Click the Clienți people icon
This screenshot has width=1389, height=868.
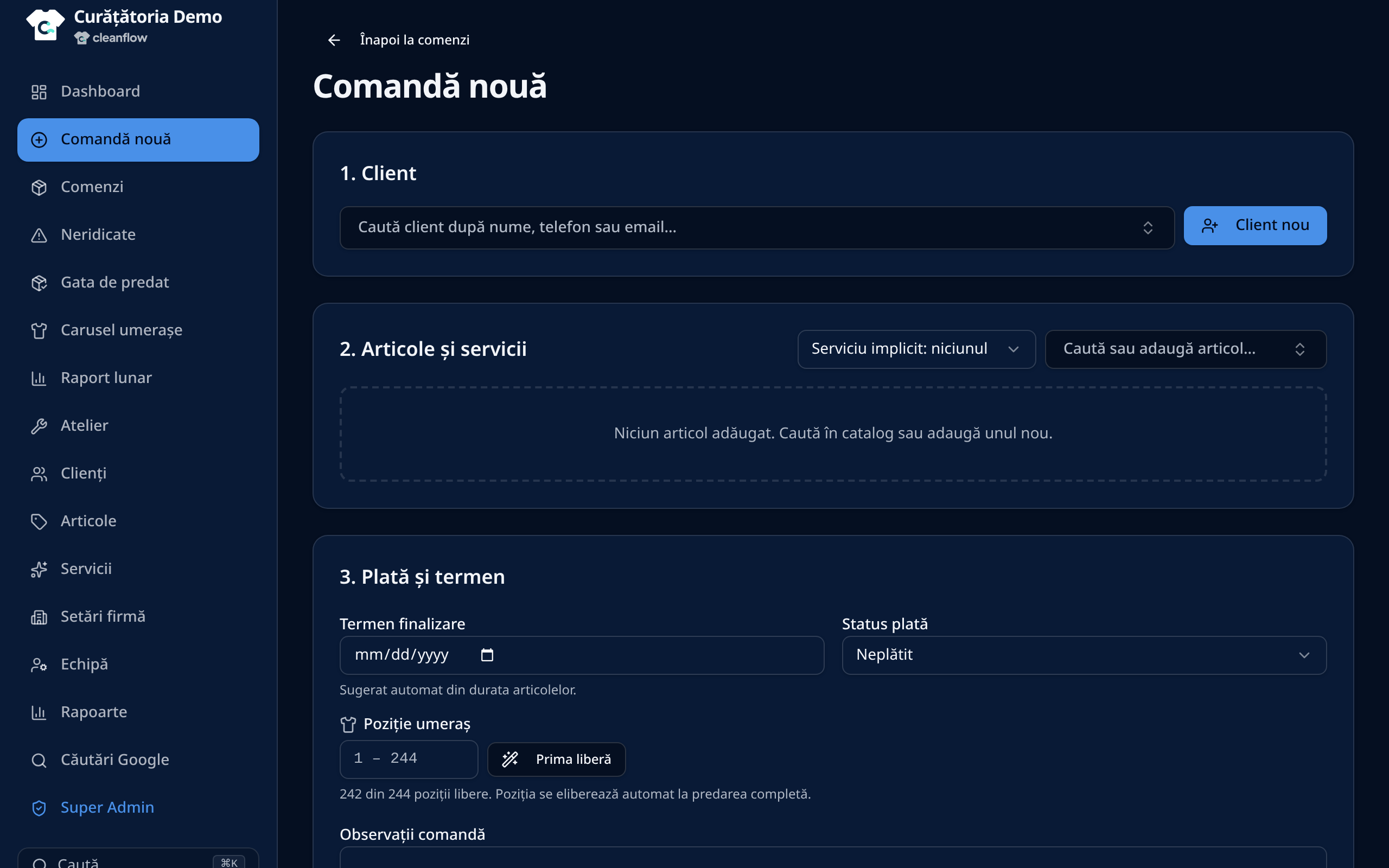click(39, 474)
